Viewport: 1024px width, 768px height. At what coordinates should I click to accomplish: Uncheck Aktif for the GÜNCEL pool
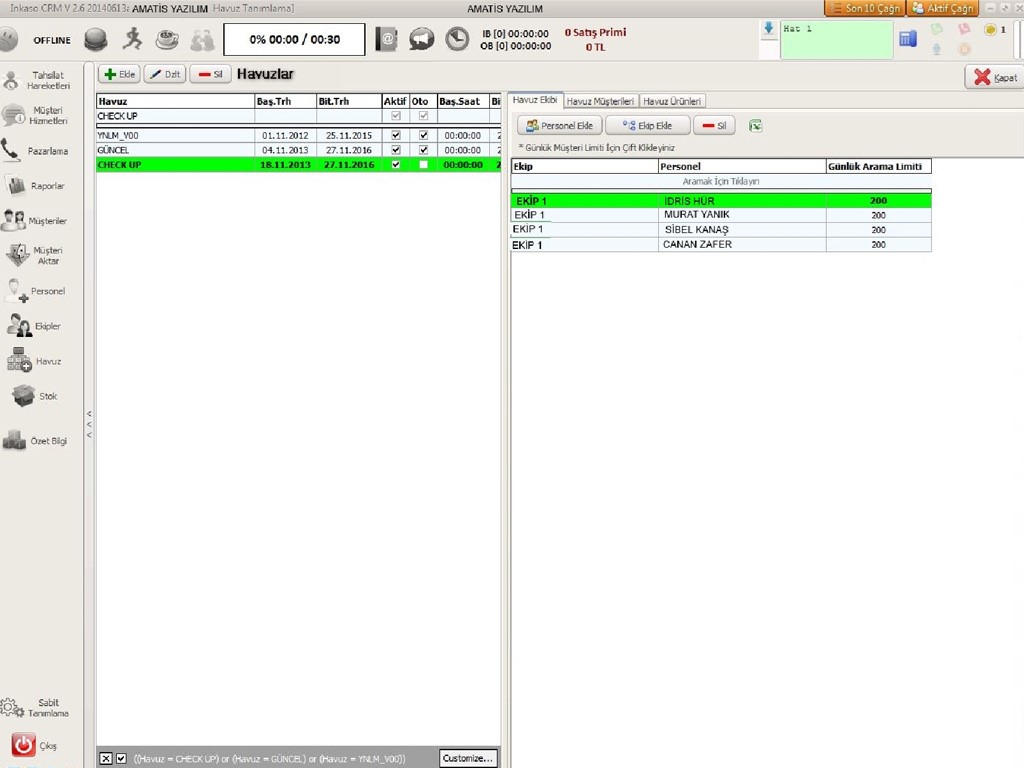(396, 150)
